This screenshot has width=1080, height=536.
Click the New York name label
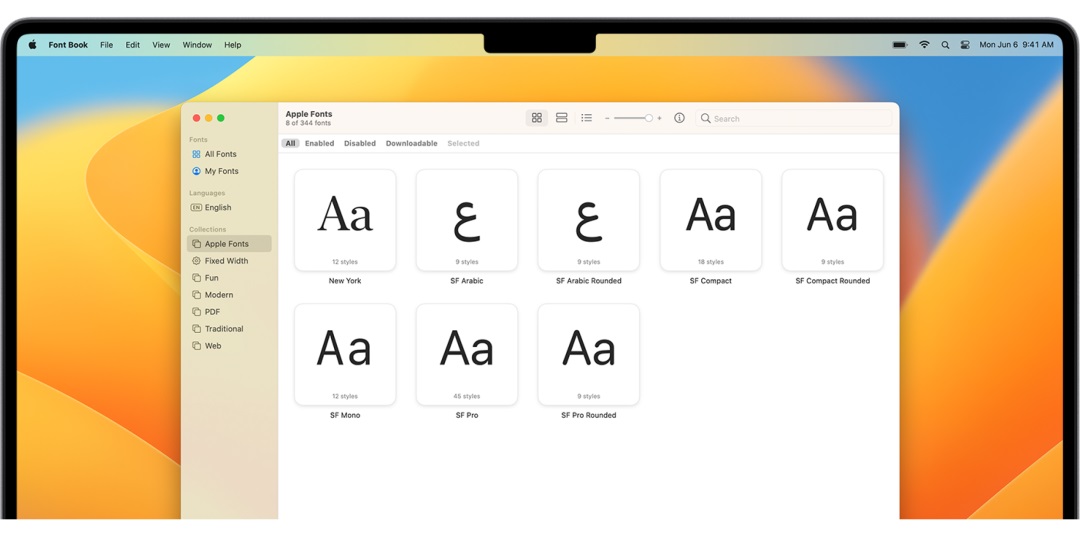click(345, 281)
